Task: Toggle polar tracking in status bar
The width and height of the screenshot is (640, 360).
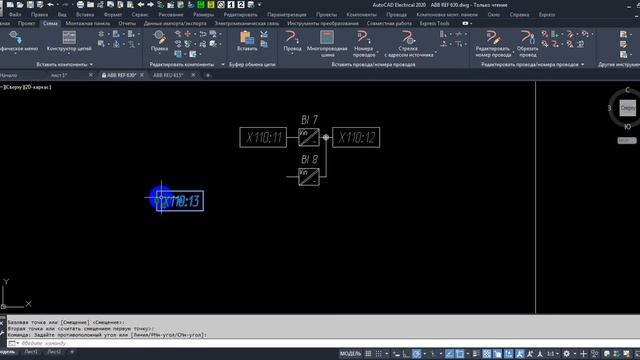Action: pos(416,354)
